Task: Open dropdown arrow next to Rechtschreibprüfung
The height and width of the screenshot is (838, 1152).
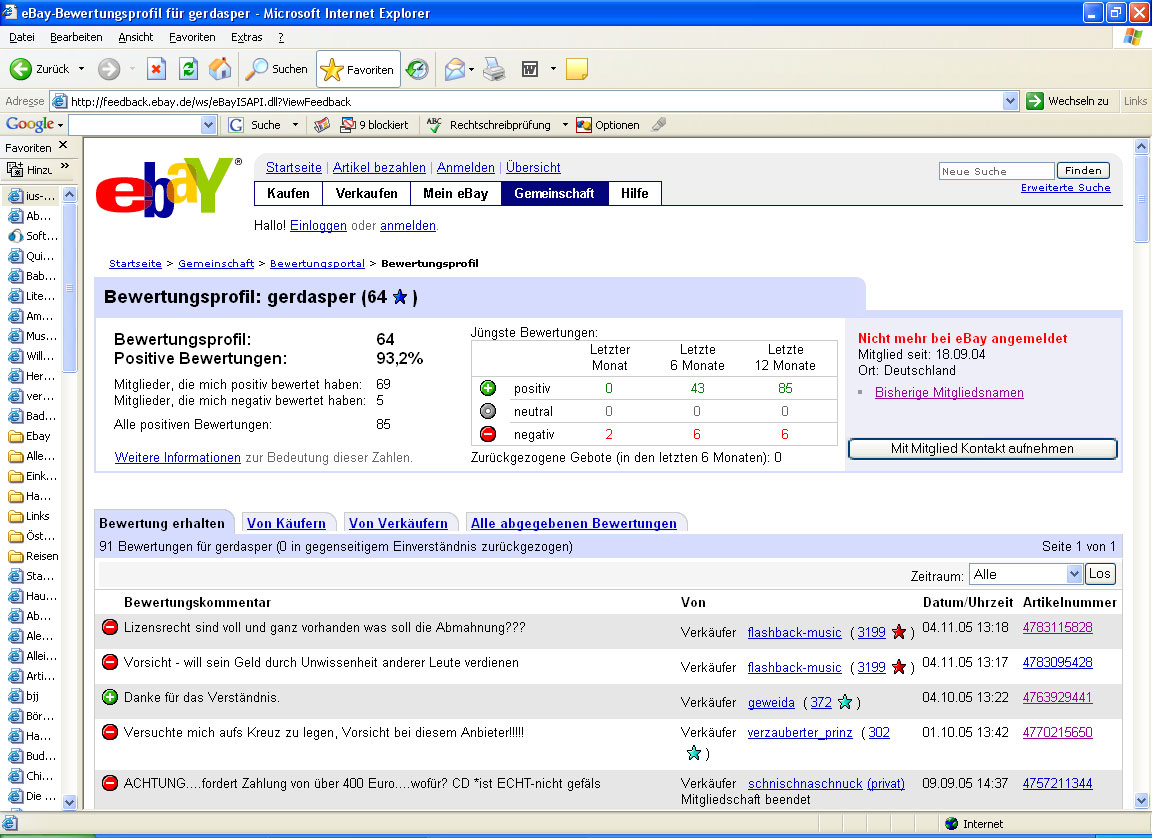Action: pos(565,125)
